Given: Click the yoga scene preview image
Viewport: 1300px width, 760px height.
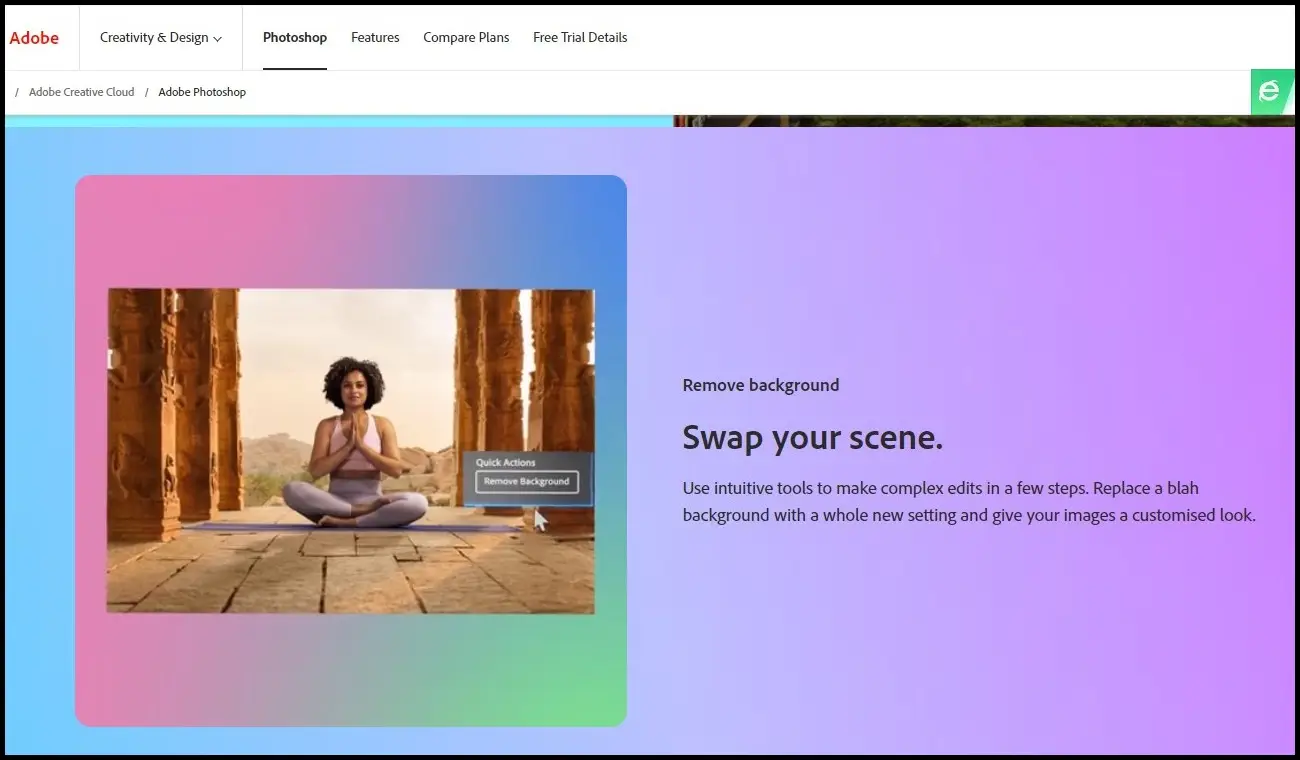Looking at the screenshot, I should pos(351,451).
